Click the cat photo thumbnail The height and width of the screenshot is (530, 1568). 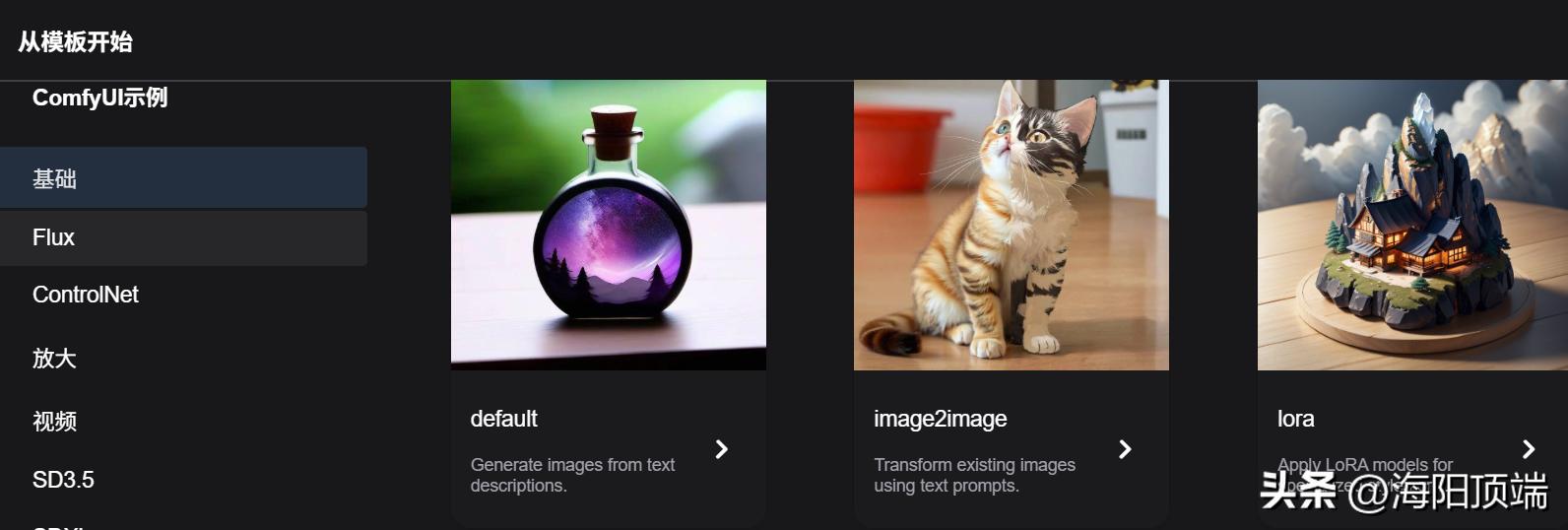[x=1012, y=225]
